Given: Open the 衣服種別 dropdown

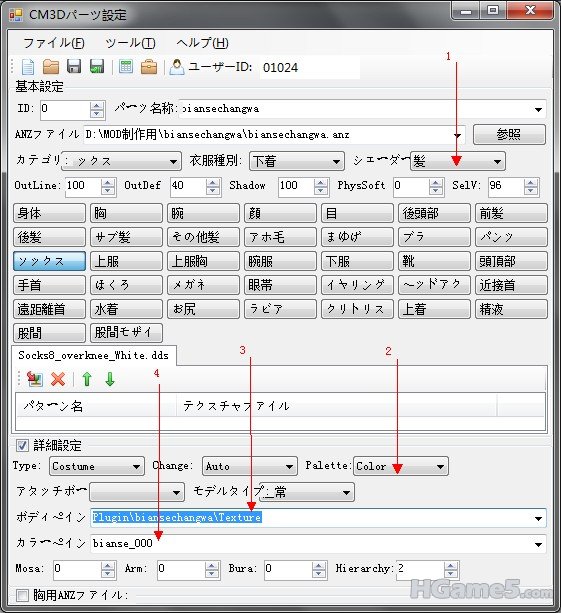Looking at the screenshot, I should tap(297, 161).
